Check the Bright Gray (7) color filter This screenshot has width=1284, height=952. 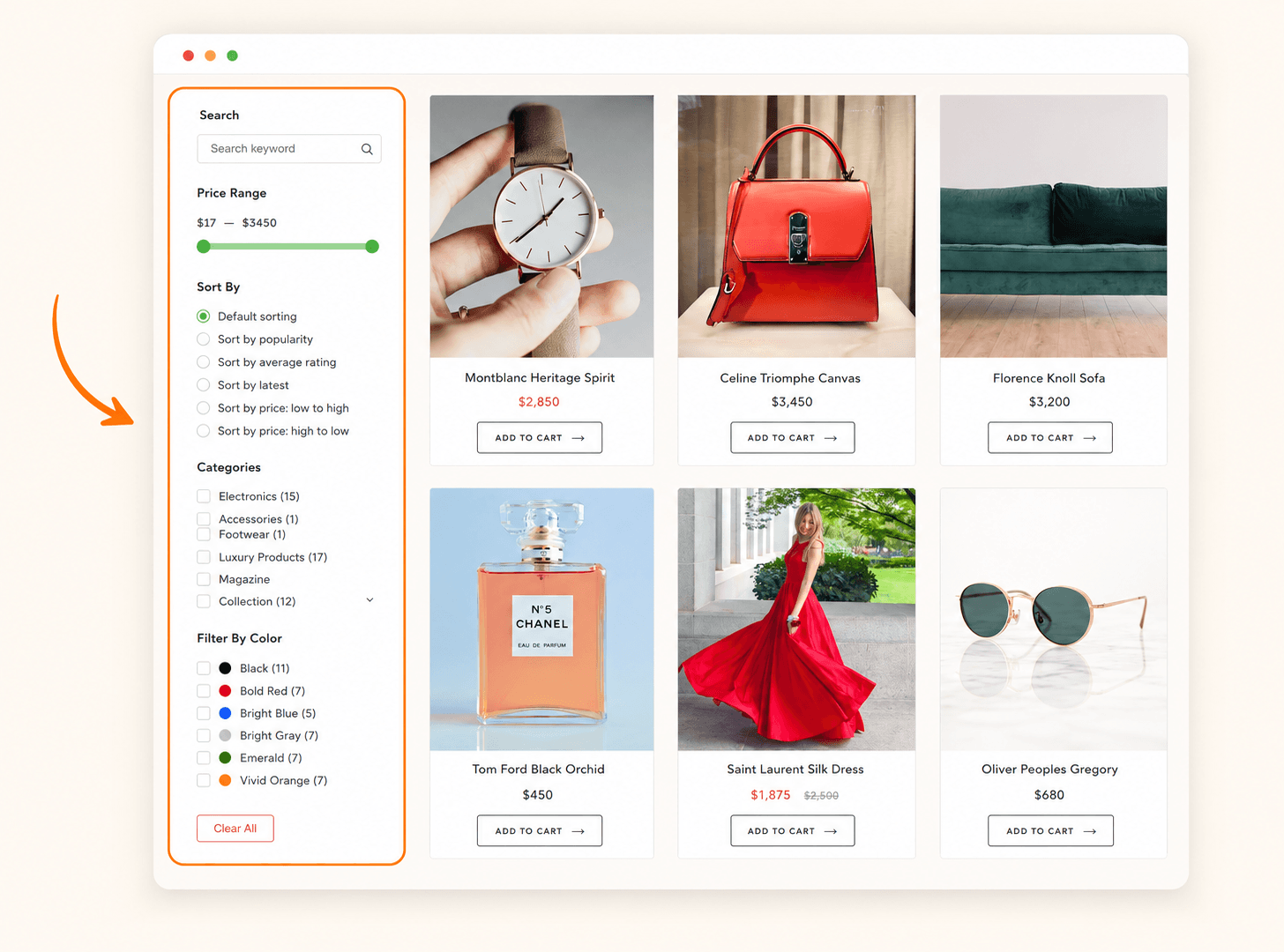point(204,735)
